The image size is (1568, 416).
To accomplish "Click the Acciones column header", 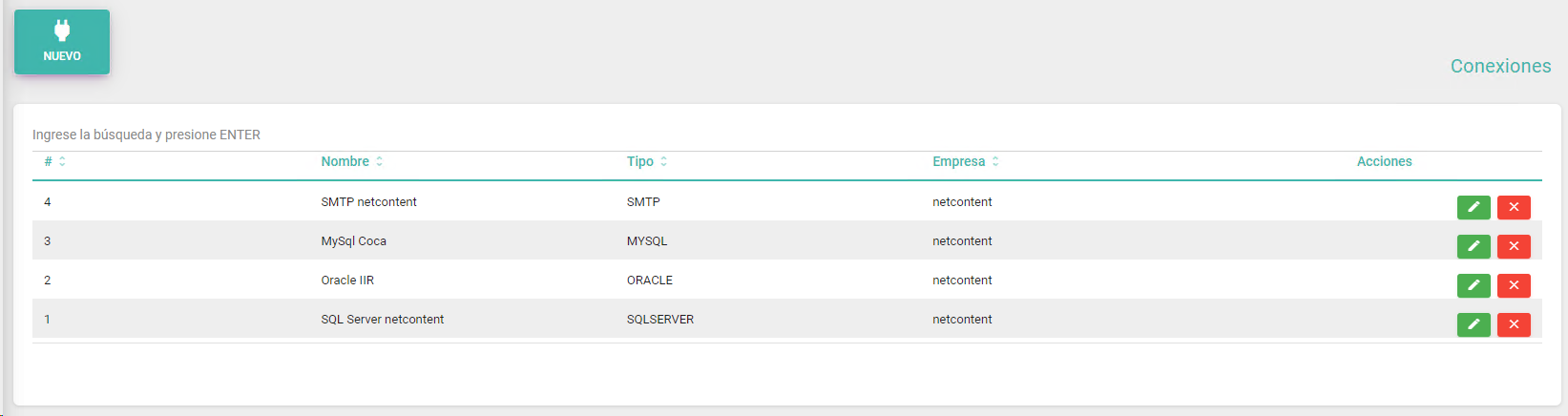I will coord(1384,161).
